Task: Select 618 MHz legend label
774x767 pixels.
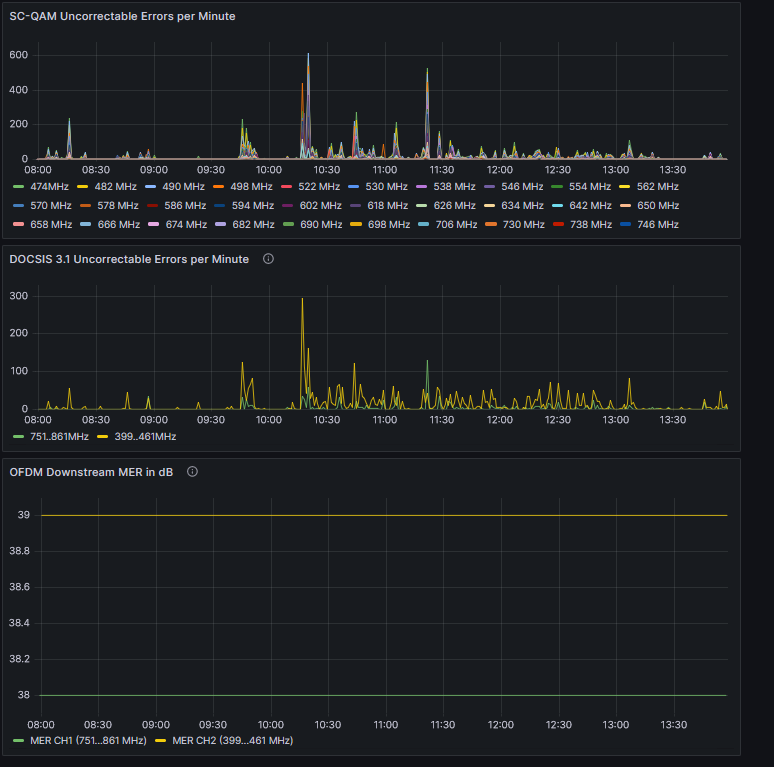Action: tap(387, 205)
